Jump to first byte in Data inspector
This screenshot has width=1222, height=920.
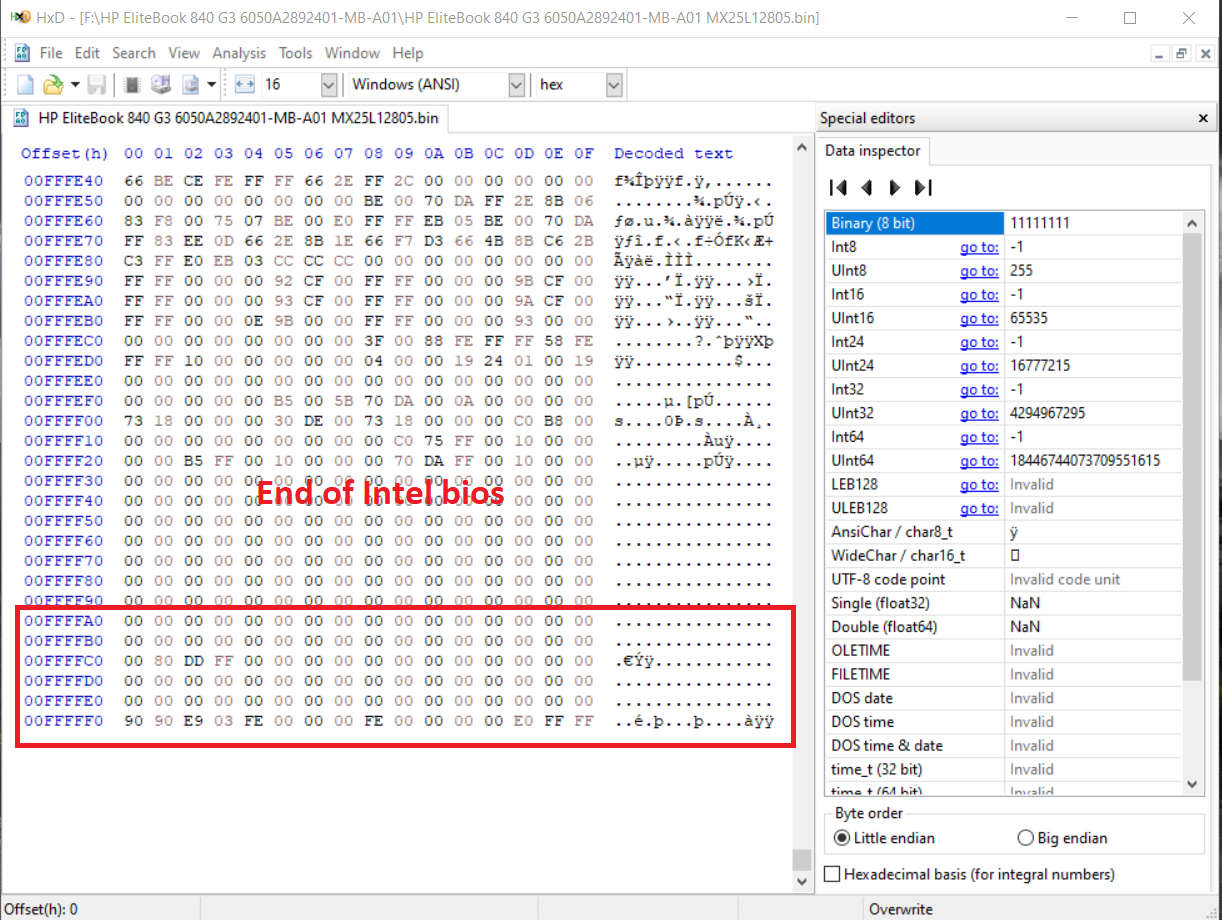click(x=839, y=187)
